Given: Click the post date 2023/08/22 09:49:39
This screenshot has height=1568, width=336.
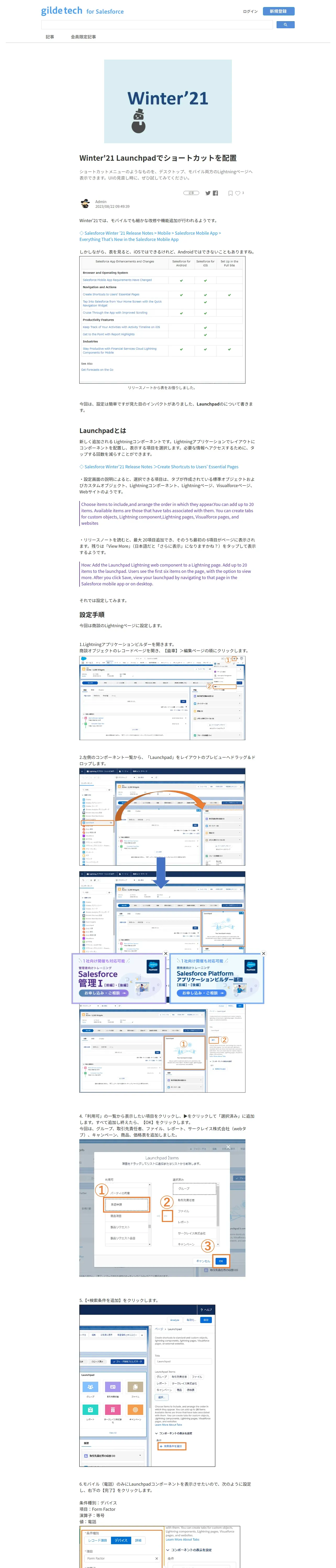Looking at the screenshot, I should [112, 206].
